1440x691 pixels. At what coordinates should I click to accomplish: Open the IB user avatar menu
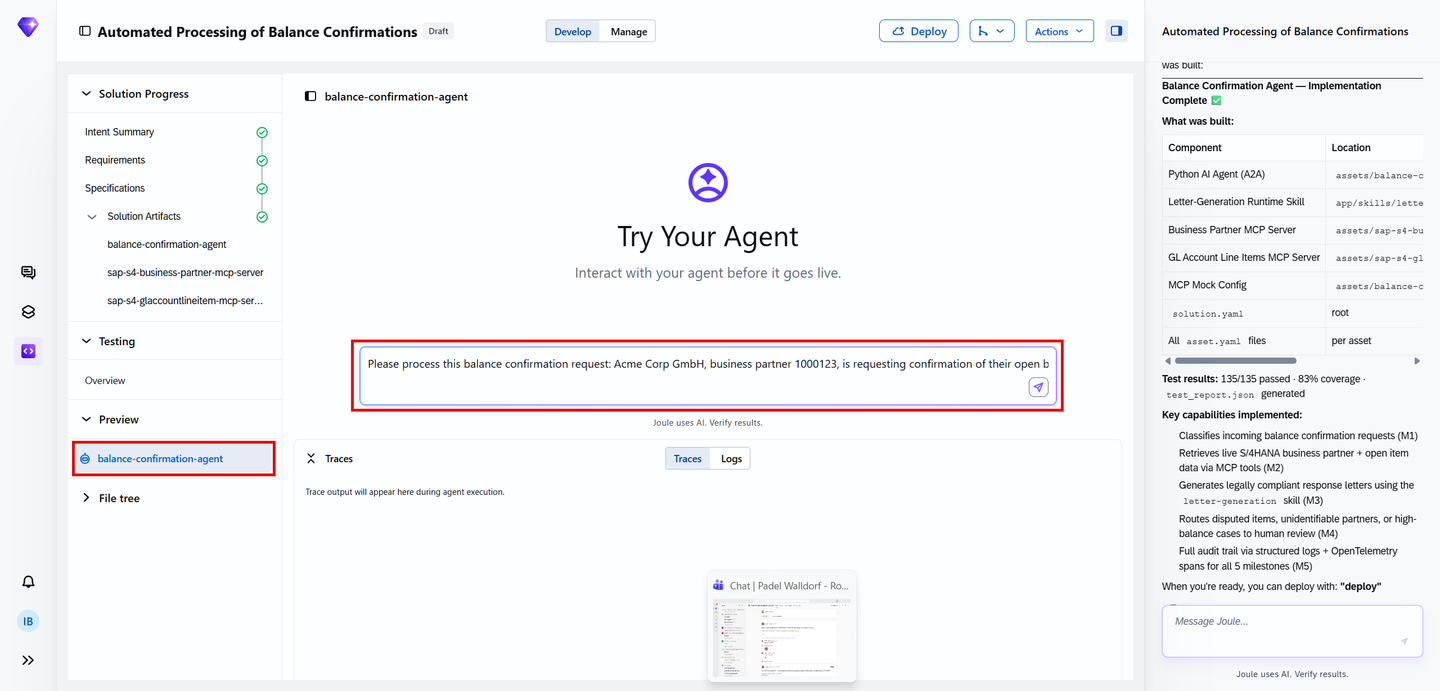coord(28,621)
